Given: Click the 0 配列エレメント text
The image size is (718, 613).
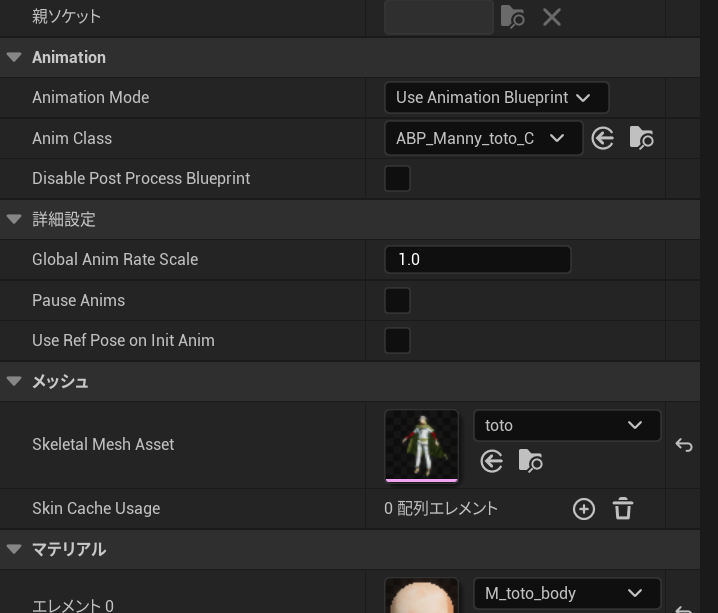Looking at the screenshot, I should [x=441, y=509].
